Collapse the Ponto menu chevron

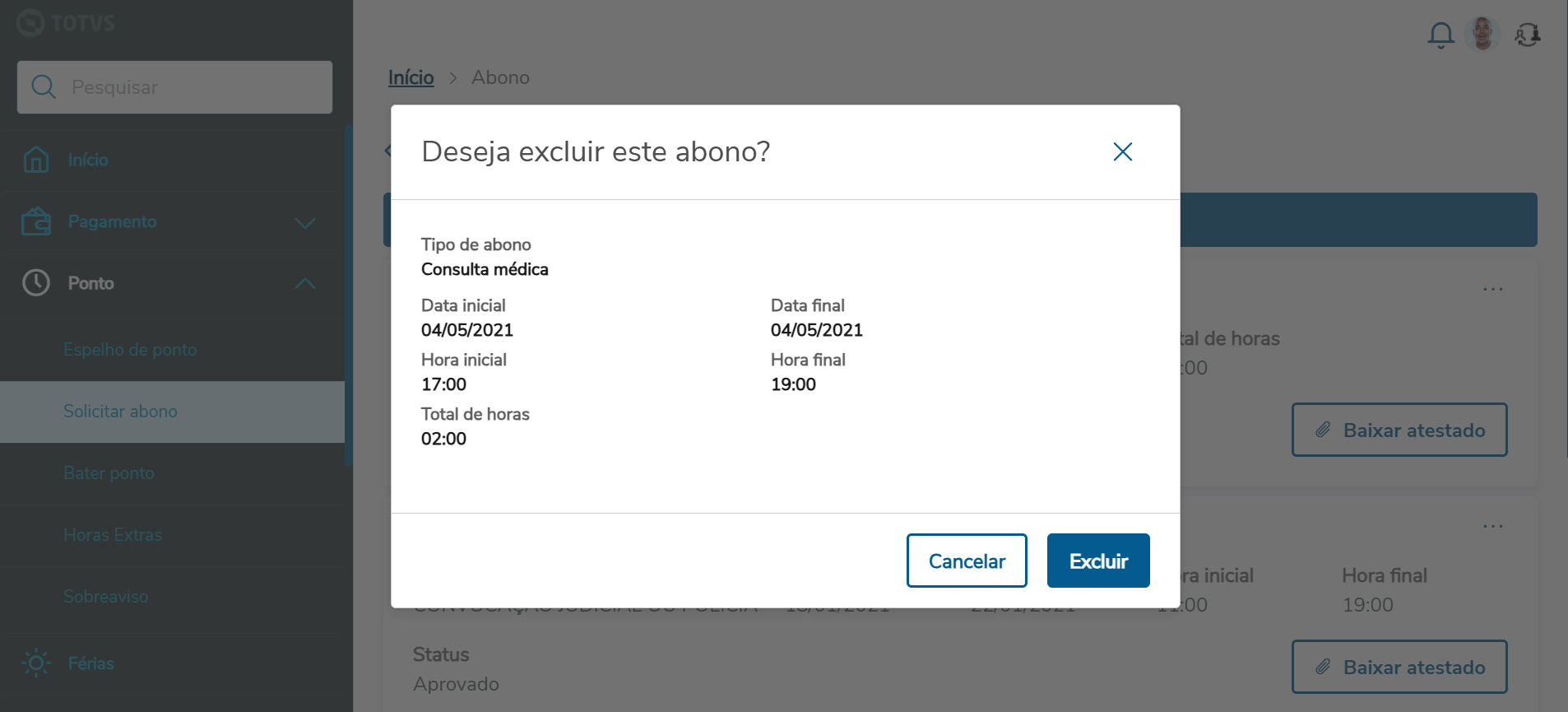(304, 283)
